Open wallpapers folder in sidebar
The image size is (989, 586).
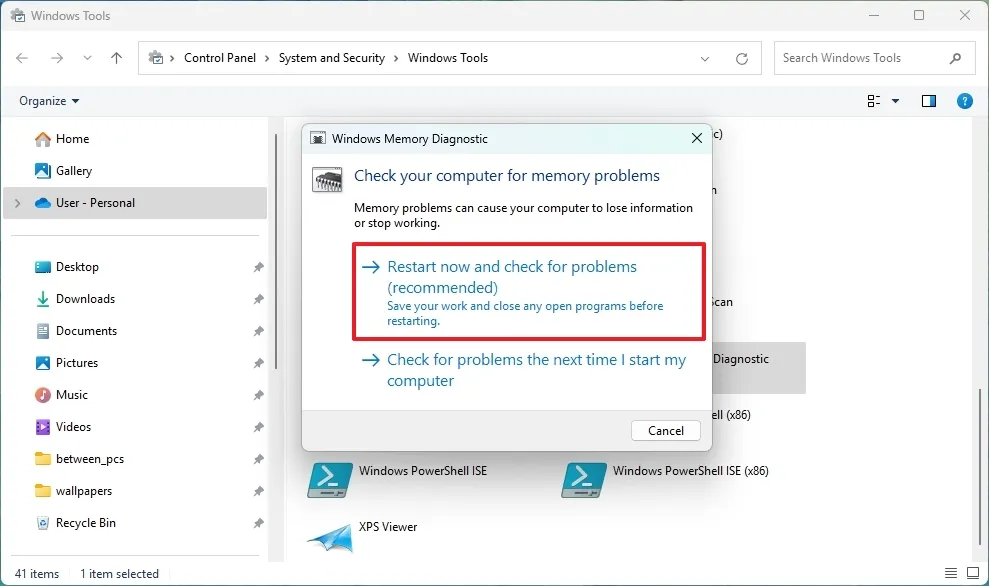[73, 491]
